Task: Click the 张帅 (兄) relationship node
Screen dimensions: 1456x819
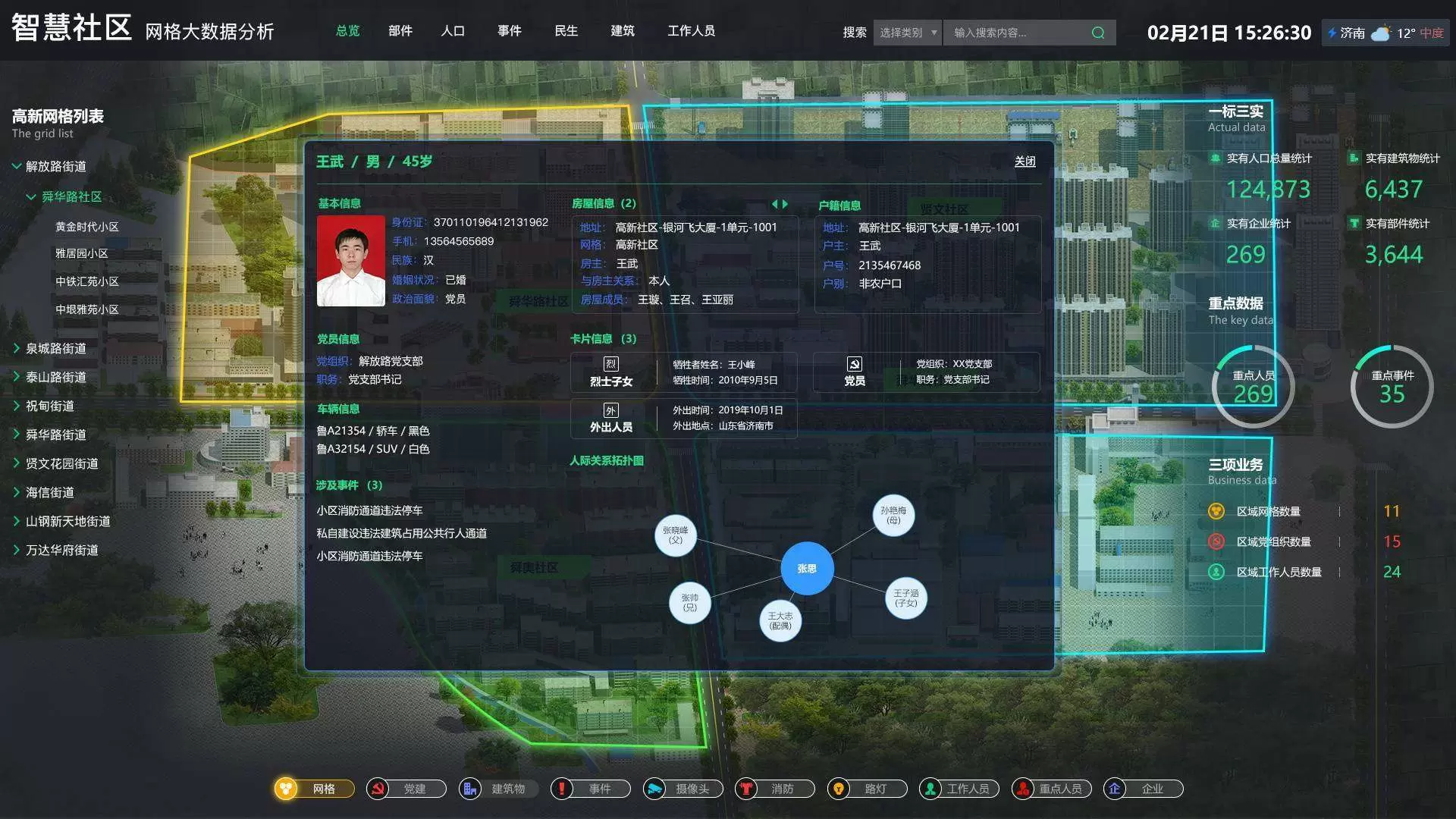Action: point(690,603)
